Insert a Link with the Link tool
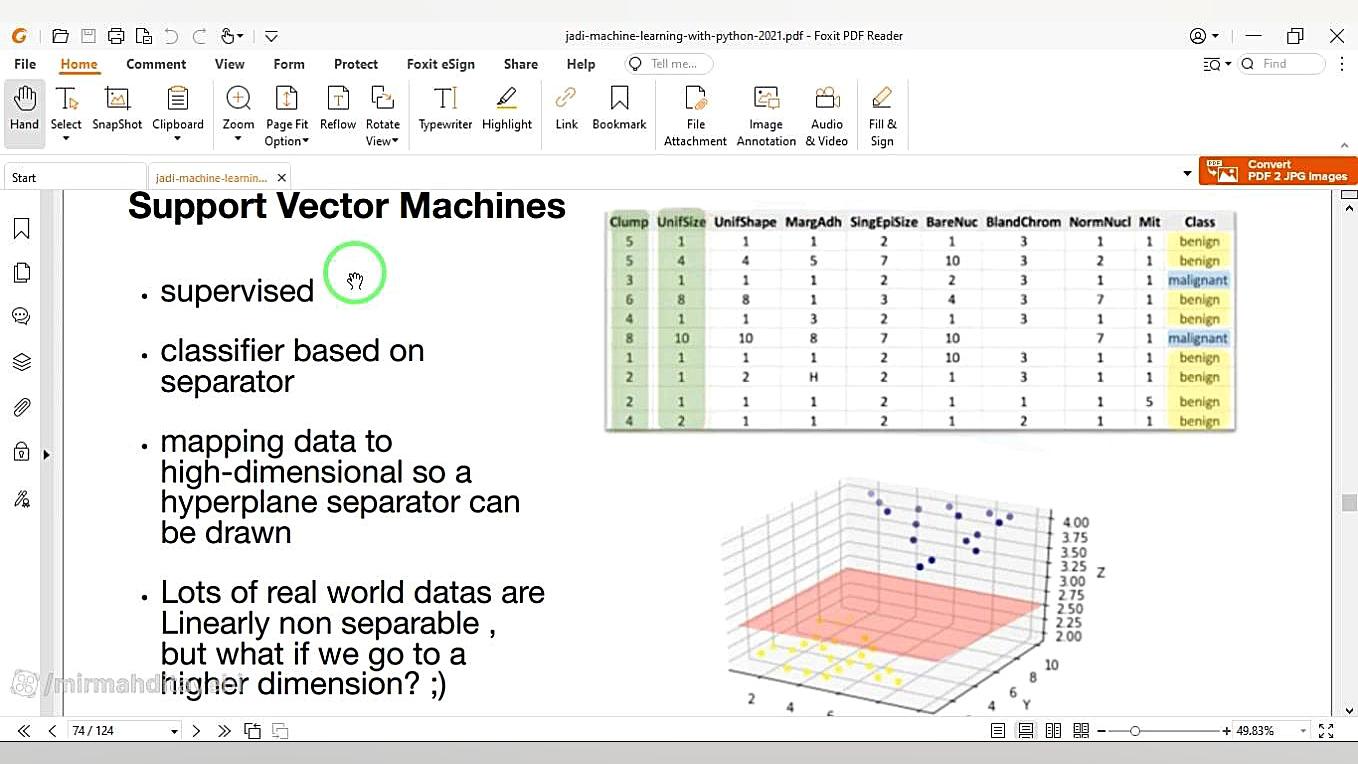Viewport: 1358px width, 764px height. [566, 110]
